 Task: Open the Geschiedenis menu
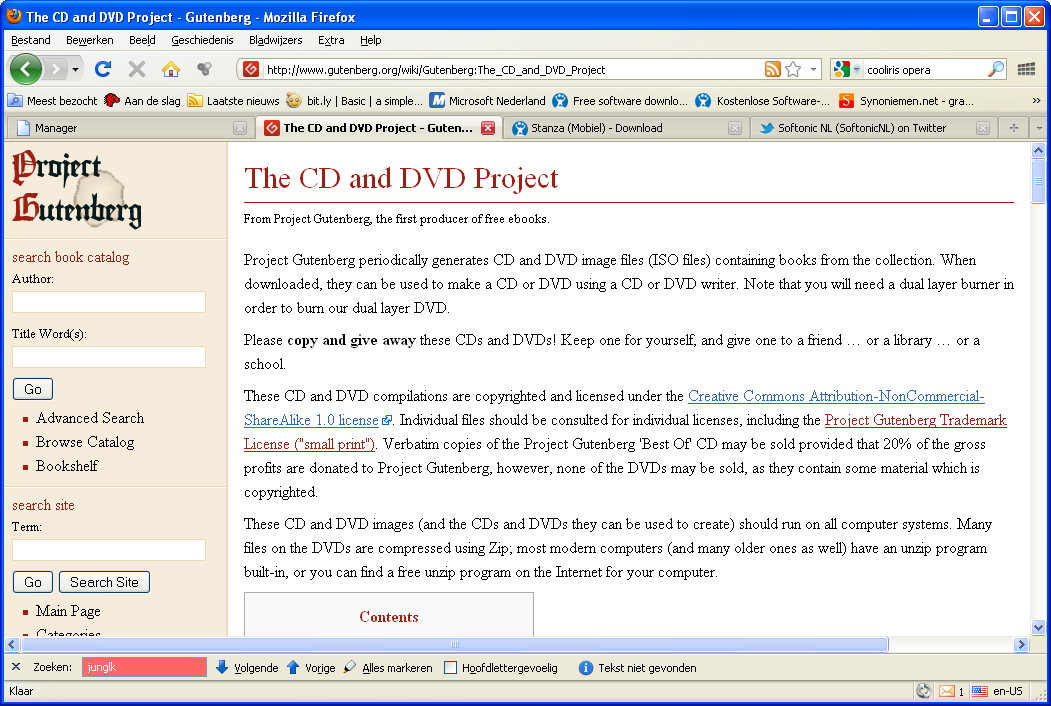click(x=202, y=40)
